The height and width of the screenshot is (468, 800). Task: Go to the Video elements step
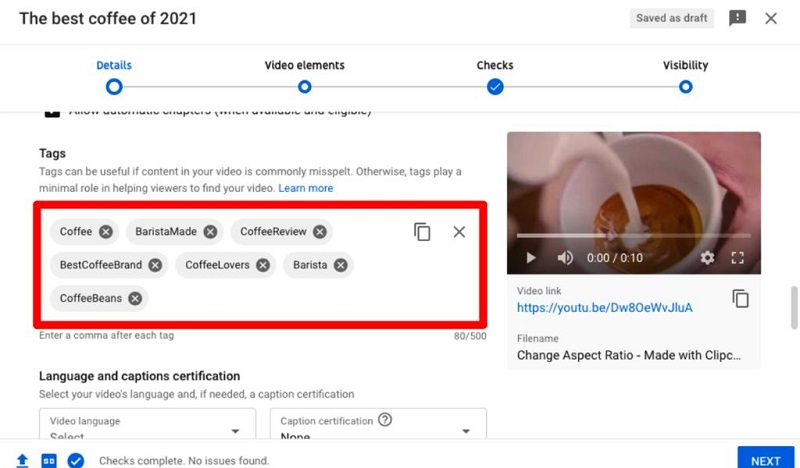(305, 77)
